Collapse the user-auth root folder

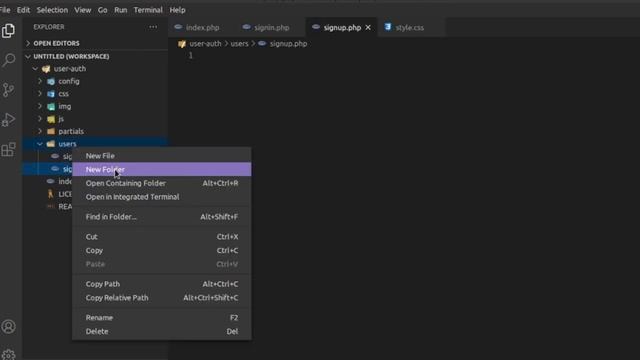36,69
